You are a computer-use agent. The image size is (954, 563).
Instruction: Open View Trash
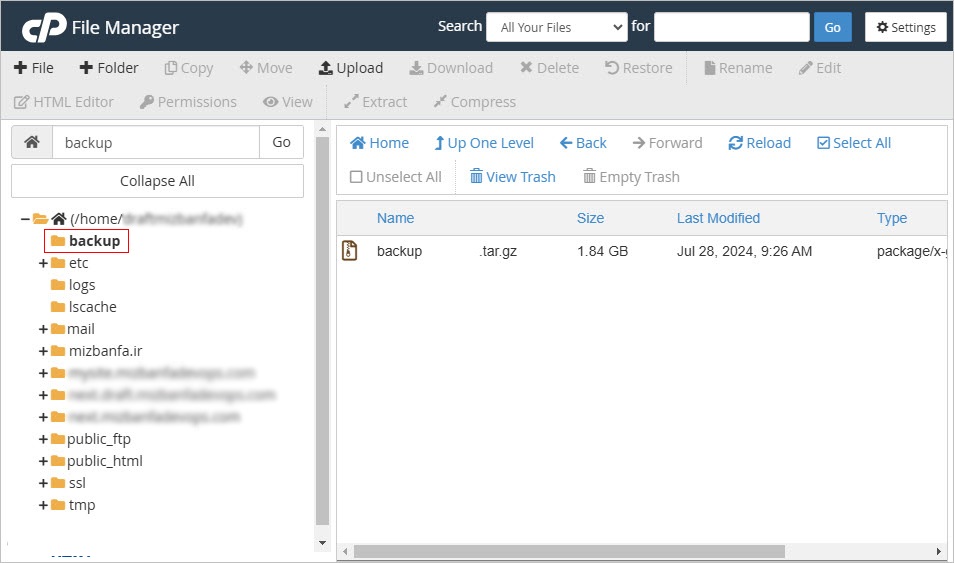coord(512,177)
